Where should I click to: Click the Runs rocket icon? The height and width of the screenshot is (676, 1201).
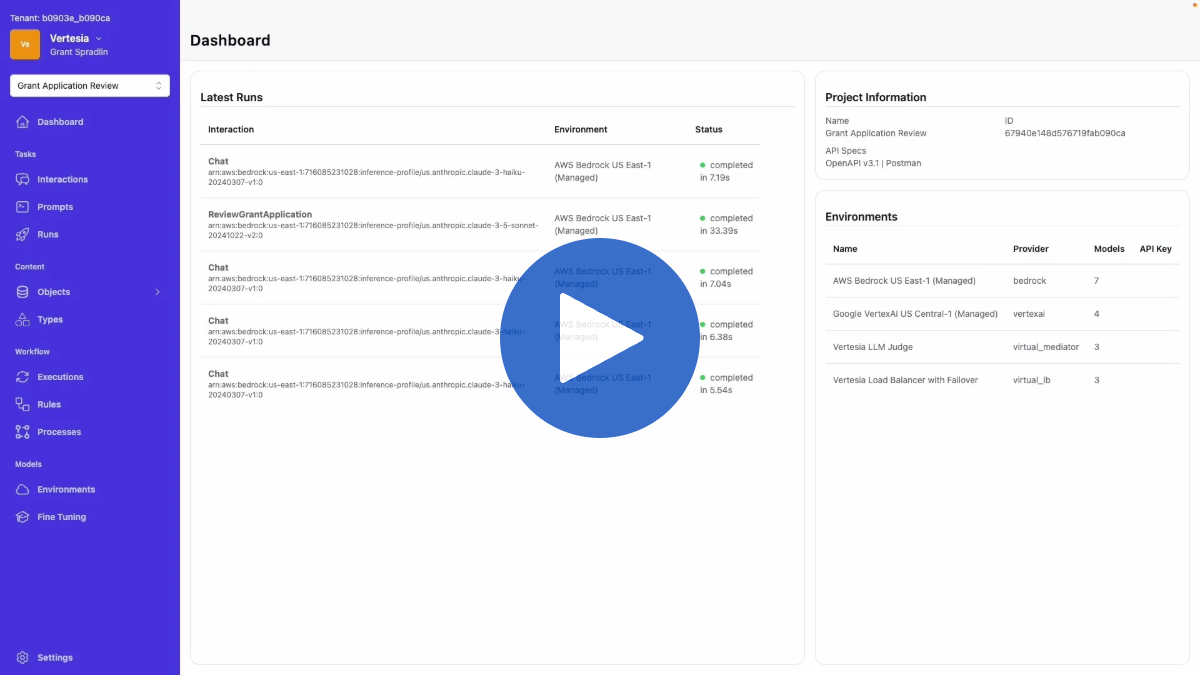point(23,235)
